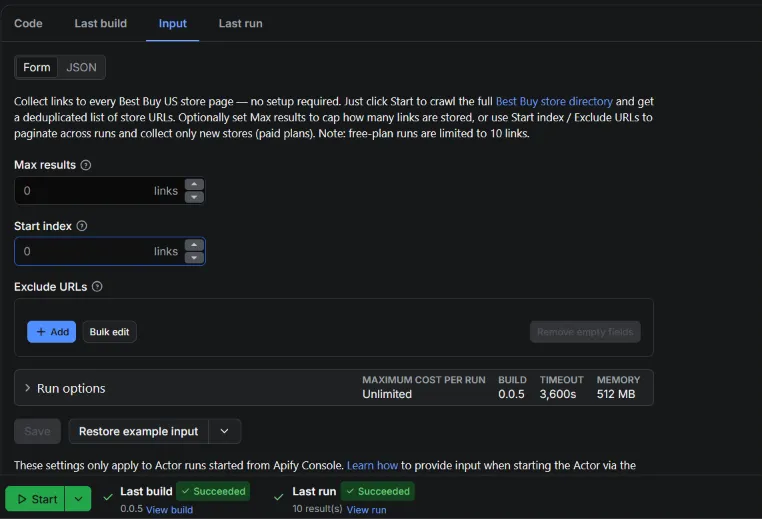763x519 pixels.
Task: Click the Last build Succeeded badge
Action: tap(214, 491)
